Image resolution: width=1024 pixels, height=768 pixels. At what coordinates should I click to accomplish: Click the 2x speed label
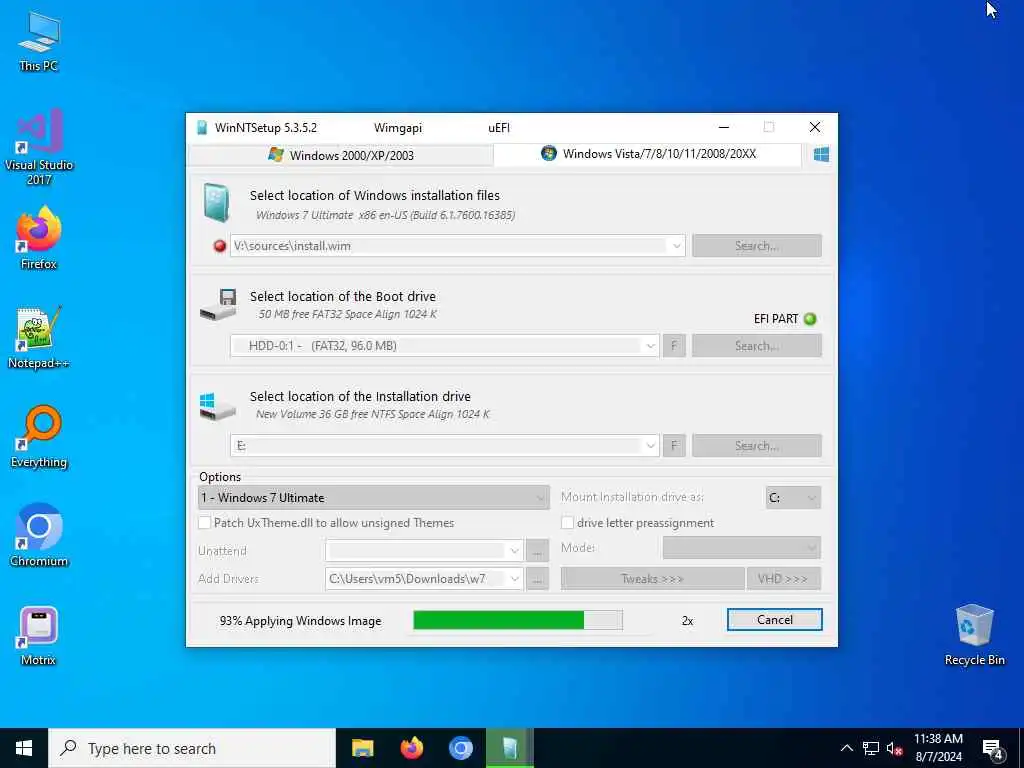(x=687, y=621)
